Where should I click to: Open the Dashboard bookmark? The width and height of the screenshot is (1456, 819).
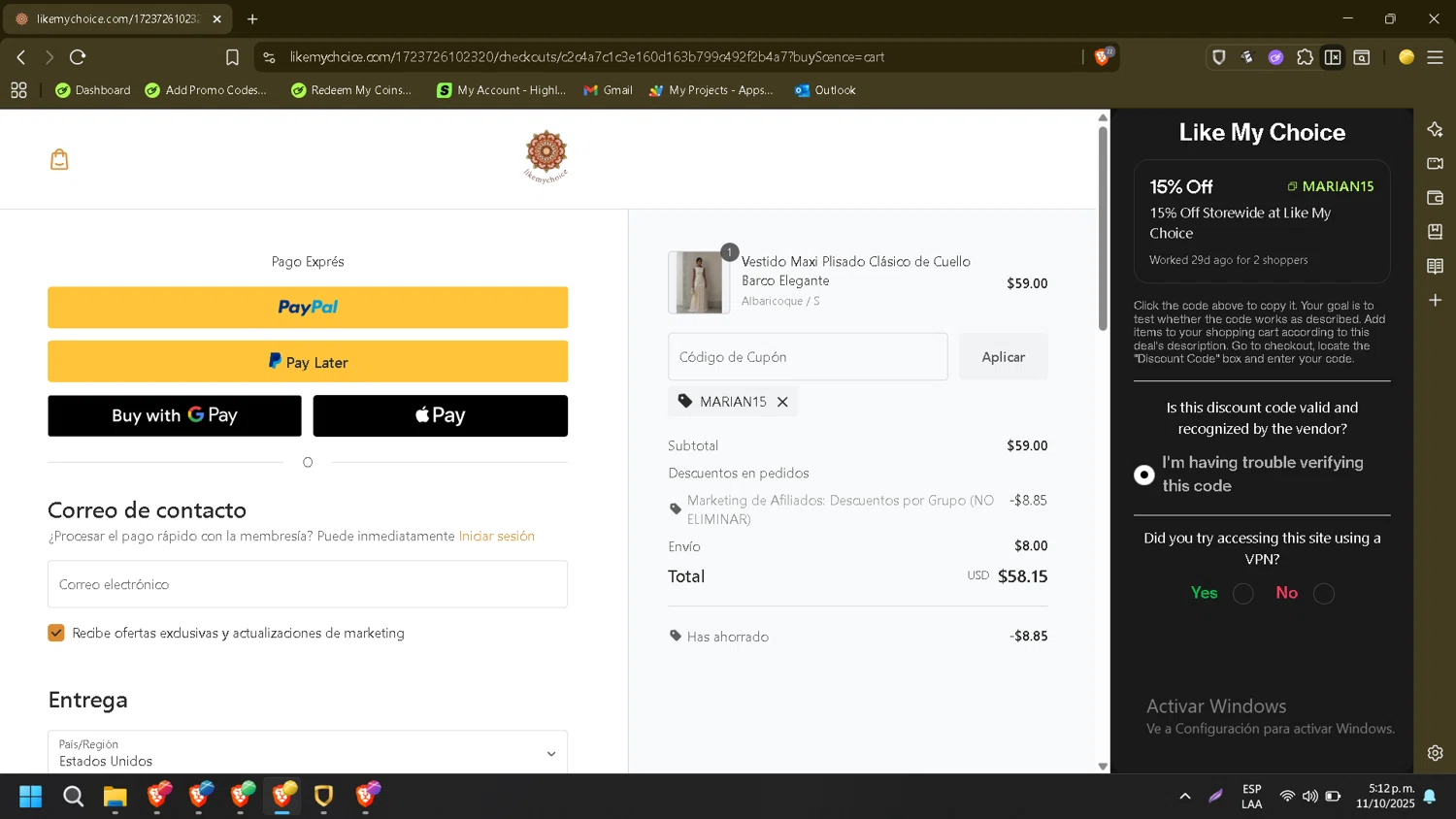pyautogui.click(x=93, y=90)
